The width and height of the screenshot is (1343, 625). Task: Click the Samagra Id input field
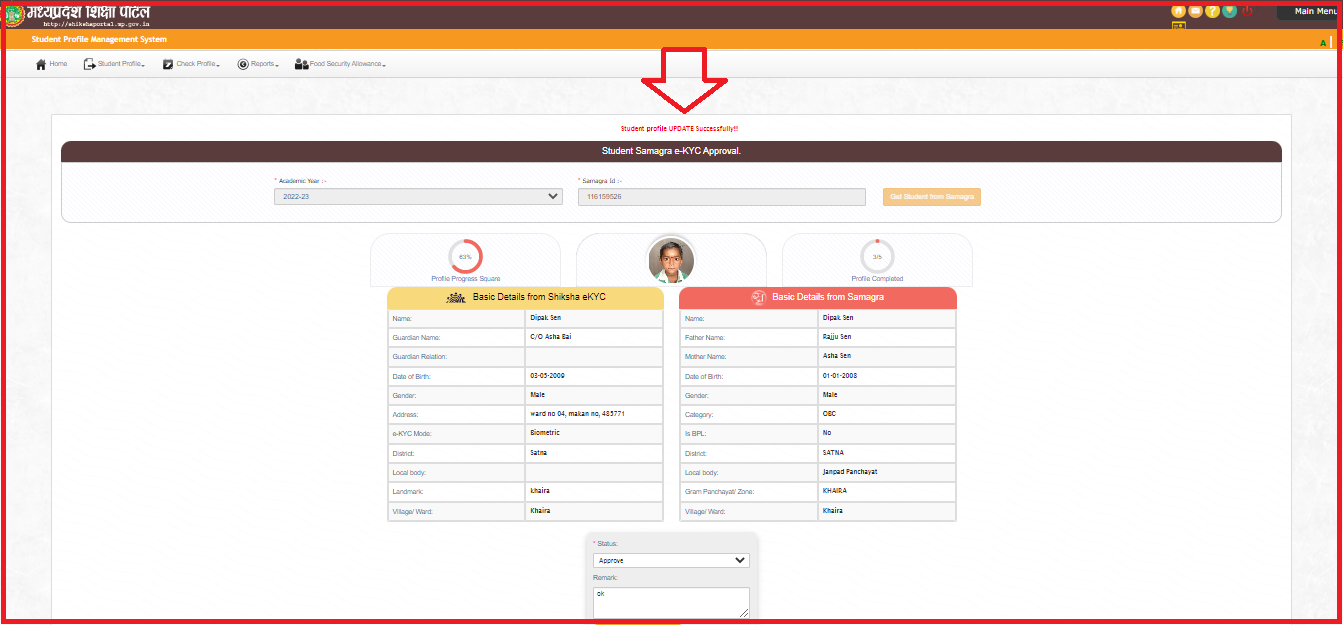pyautogui.click(x=721, y=197)
